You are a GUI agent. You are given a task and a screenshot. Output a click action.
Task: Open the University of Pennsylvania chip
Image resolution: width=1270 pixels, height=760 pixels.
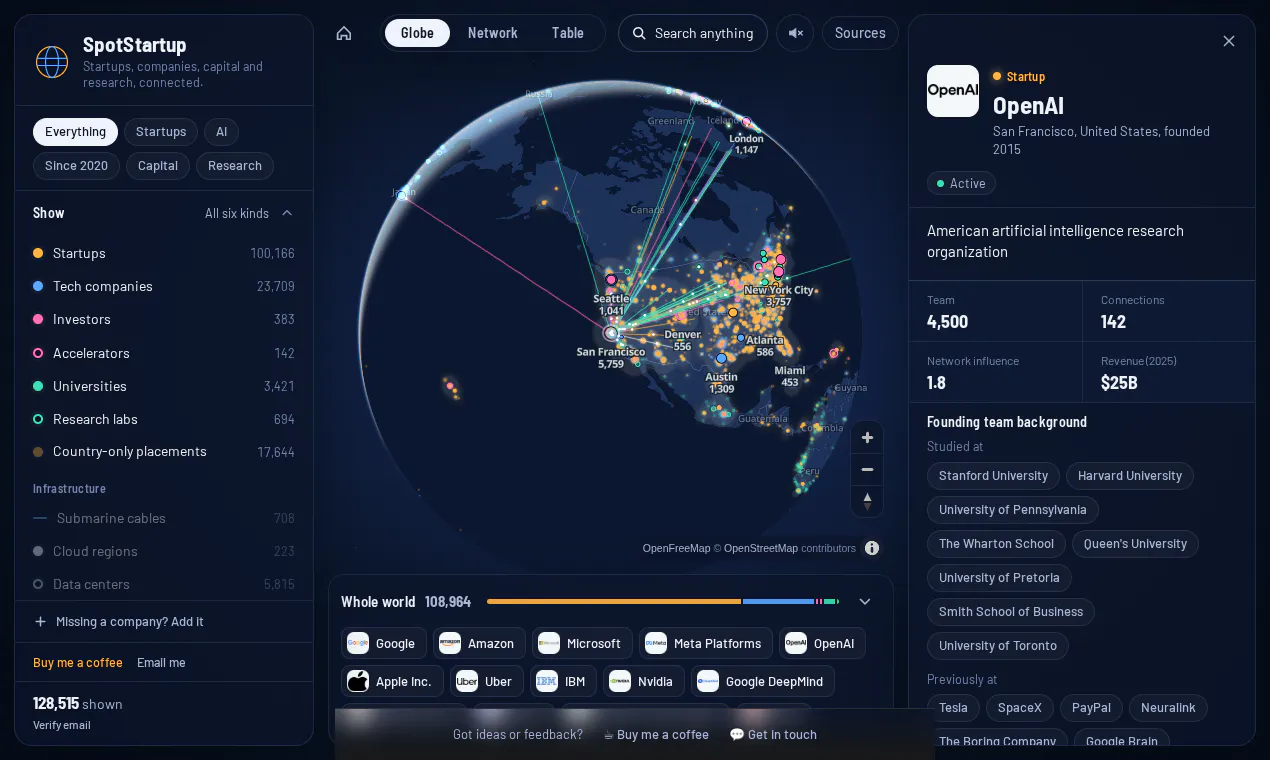1013,510
